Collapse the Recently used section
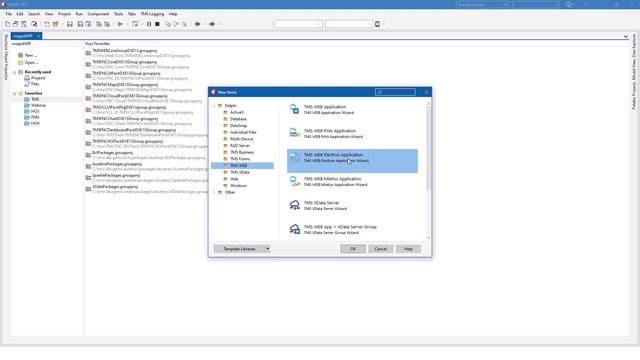Viewport: 640px width, 360px height. 15,72
